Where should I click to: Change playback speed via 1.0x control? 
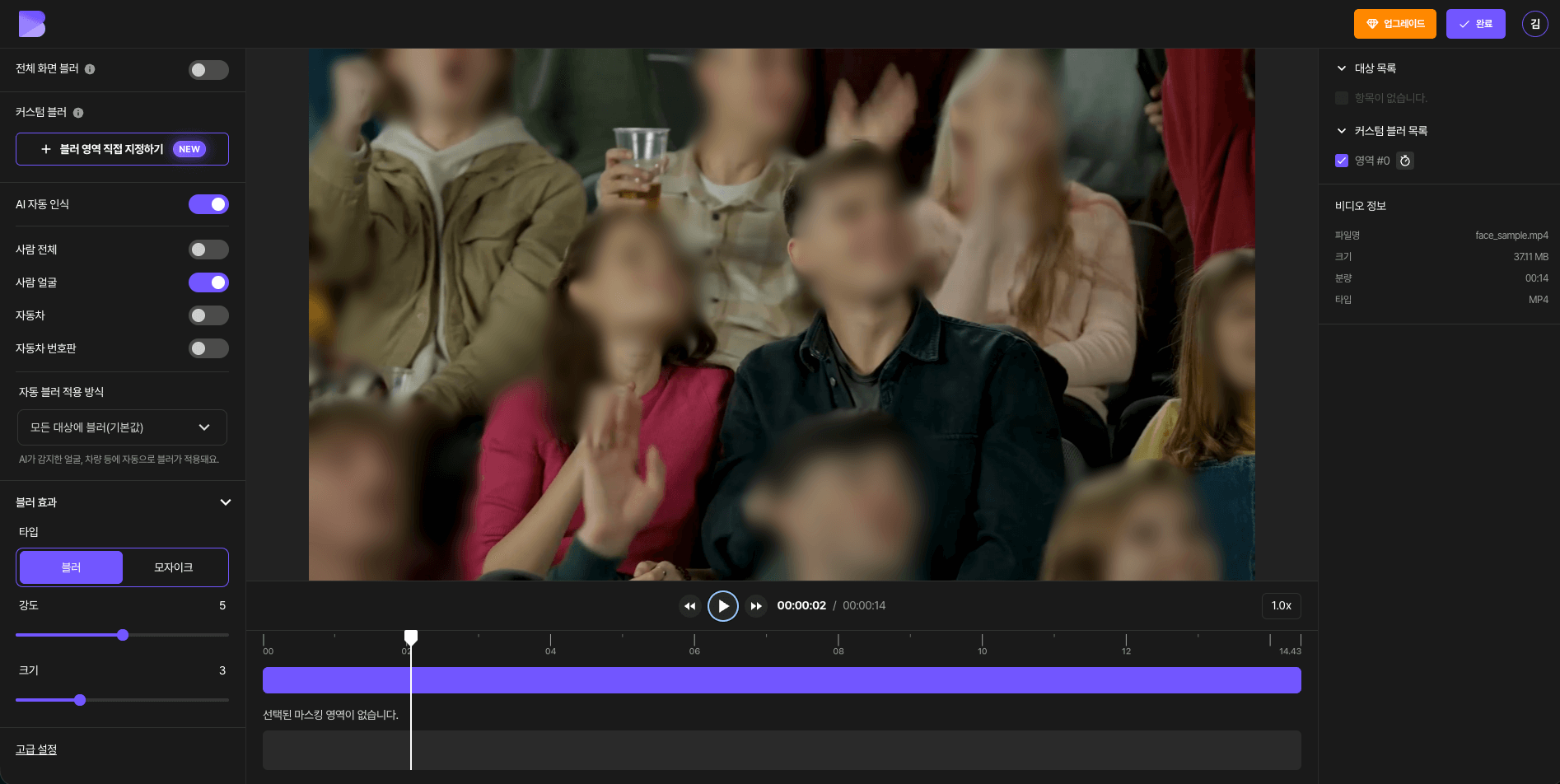coord(1281,605)
